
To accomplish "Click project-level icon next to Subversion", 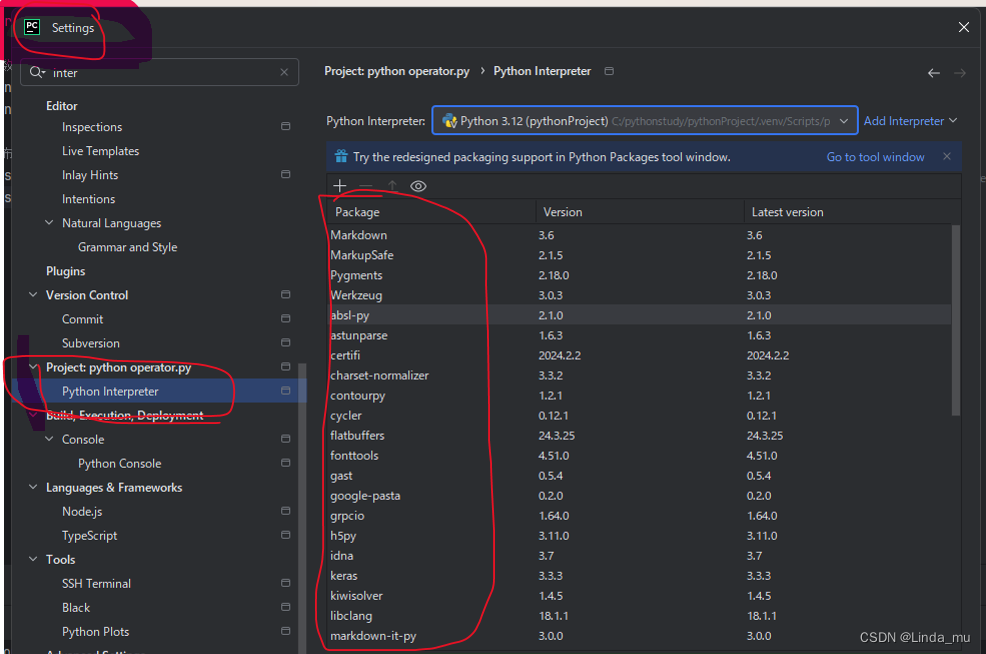I will coord(285,343).
